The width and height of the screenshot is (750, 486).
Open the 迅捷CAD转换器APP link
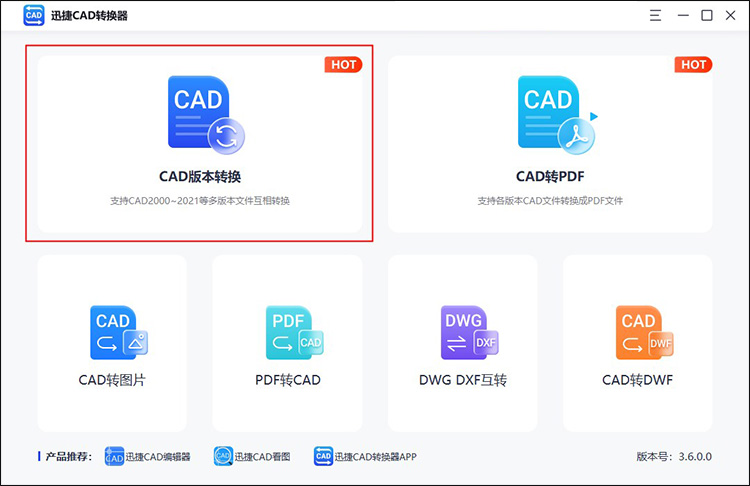[375, 457]
